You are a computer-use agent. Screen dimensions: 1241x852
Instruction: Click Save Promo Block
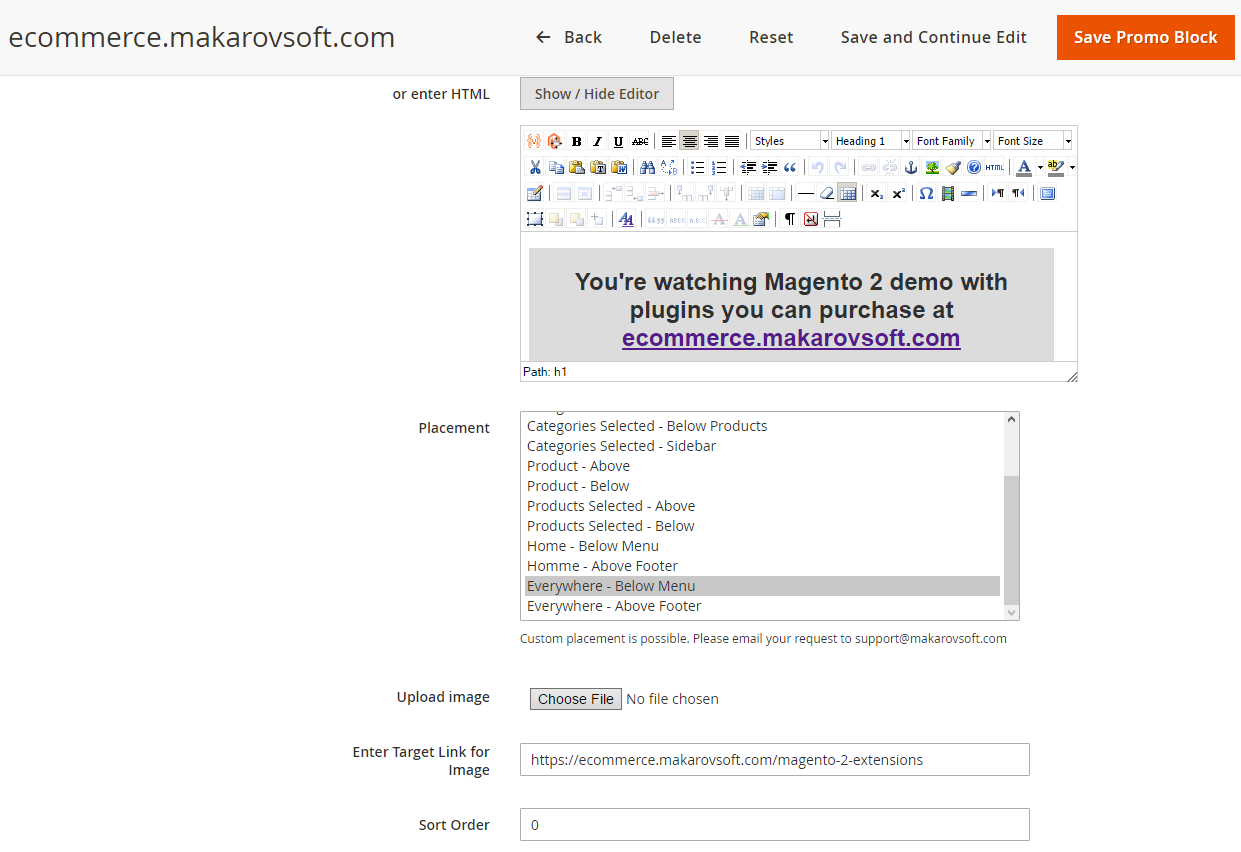[x=1146, y=37]
